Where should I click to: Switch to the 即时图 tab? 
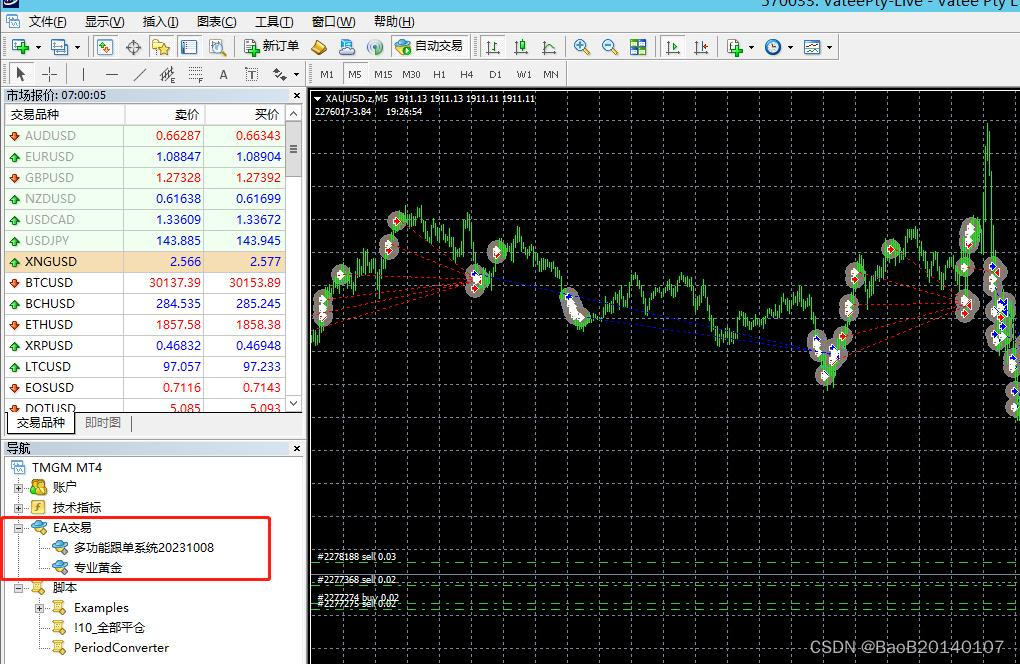coord(103,423)
